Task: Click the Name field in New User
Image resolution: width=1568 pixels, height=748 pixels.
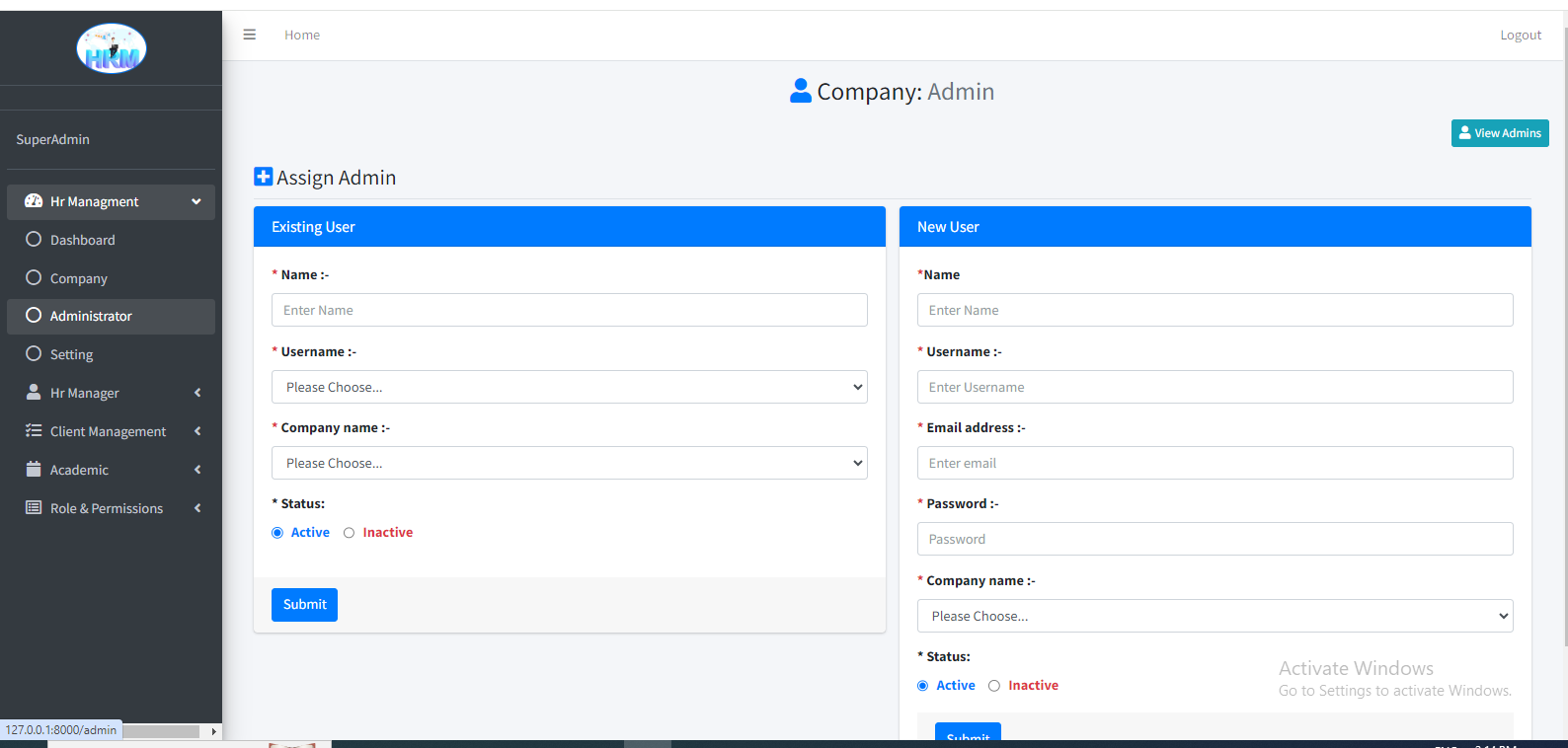Action: pos(1215,310)
